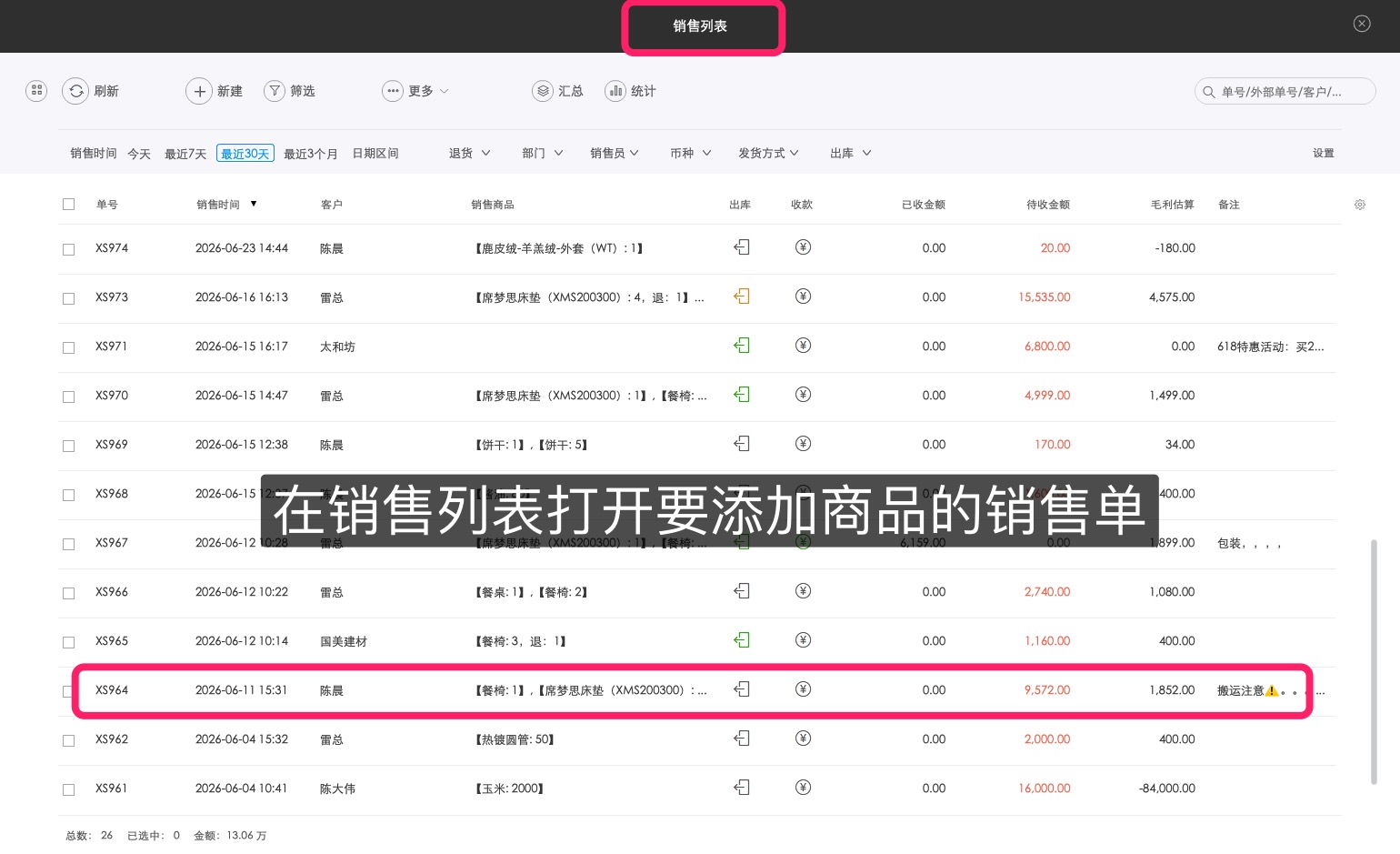
Task: Click the 收款 yen icon for XS970
Action: (x=803, y=394)
